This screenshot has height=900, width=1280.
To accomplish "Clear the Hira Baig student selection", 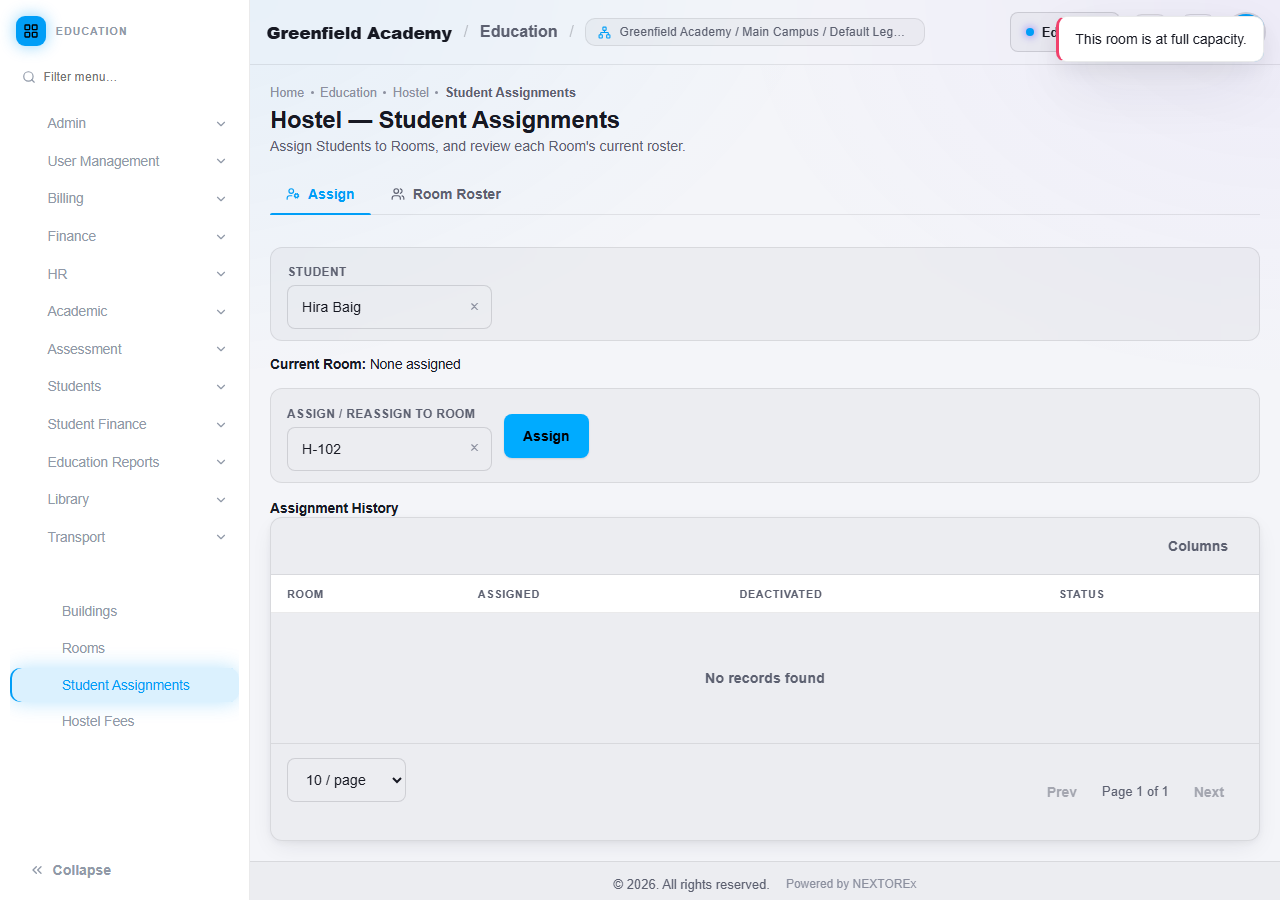I will coord(474,307).
